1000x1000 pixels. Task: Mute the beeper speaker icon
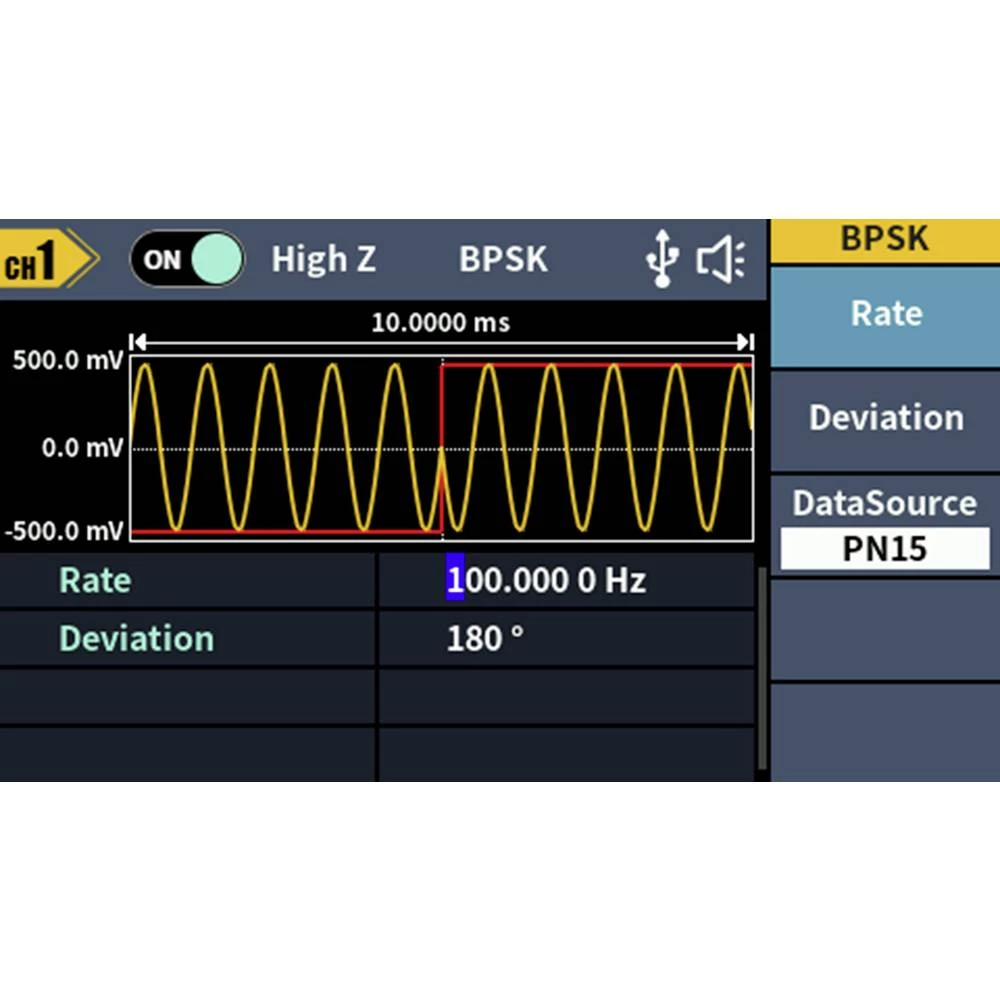click(720, 261)
